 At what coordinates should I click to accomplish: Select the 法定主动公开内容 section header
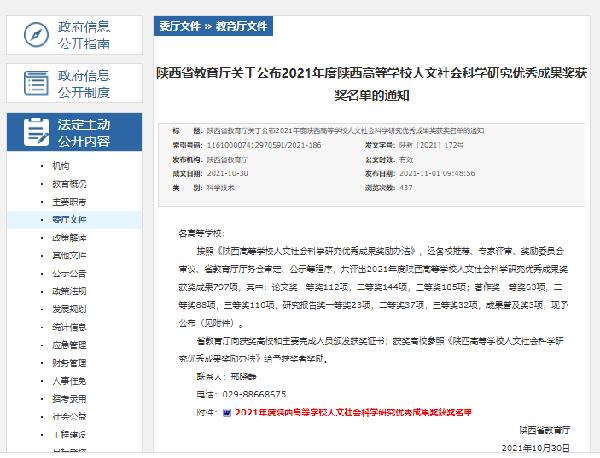pos(83,132)
